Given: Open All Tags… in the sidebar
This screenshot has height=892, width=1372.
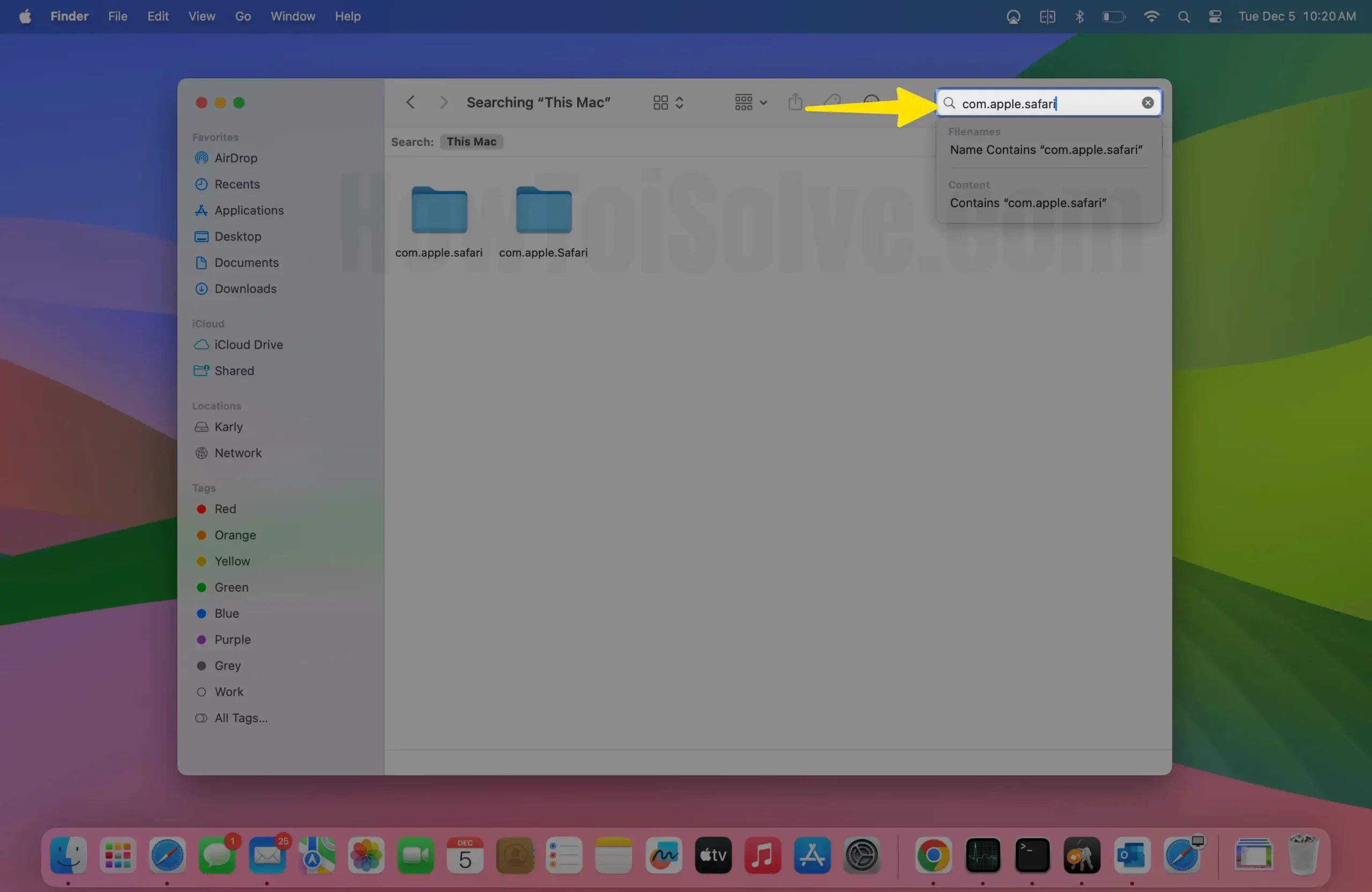Looking at the screenshot, I should pyautogui.click(x=232, y=718).
